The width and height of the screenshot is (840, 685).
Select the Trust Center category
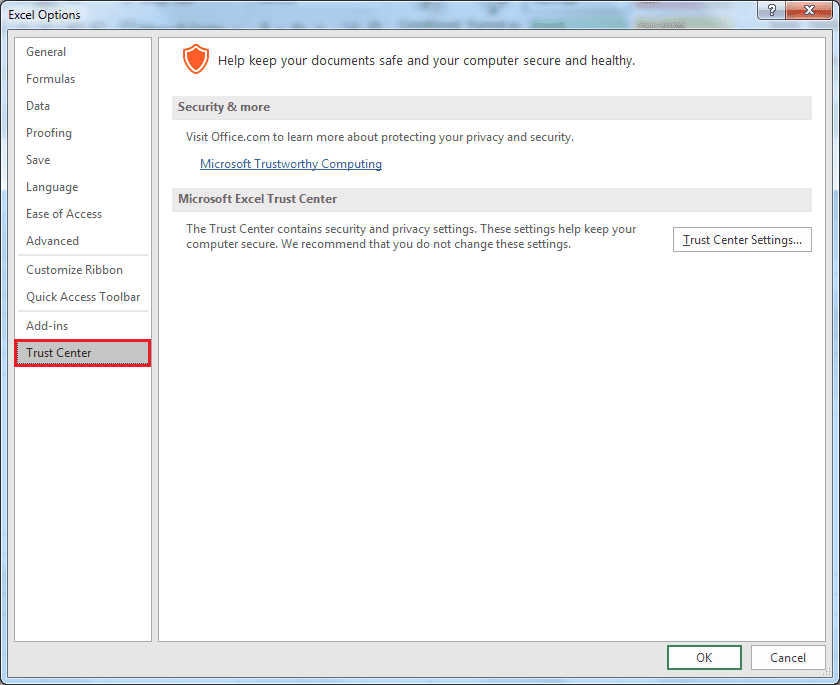83,353
